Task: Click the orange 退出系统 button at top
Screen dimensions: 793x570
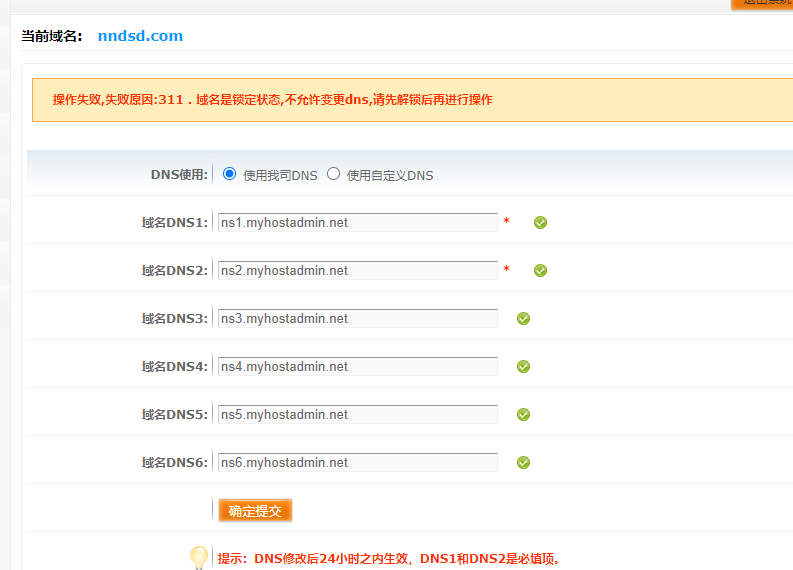Action: pos(762,3)
